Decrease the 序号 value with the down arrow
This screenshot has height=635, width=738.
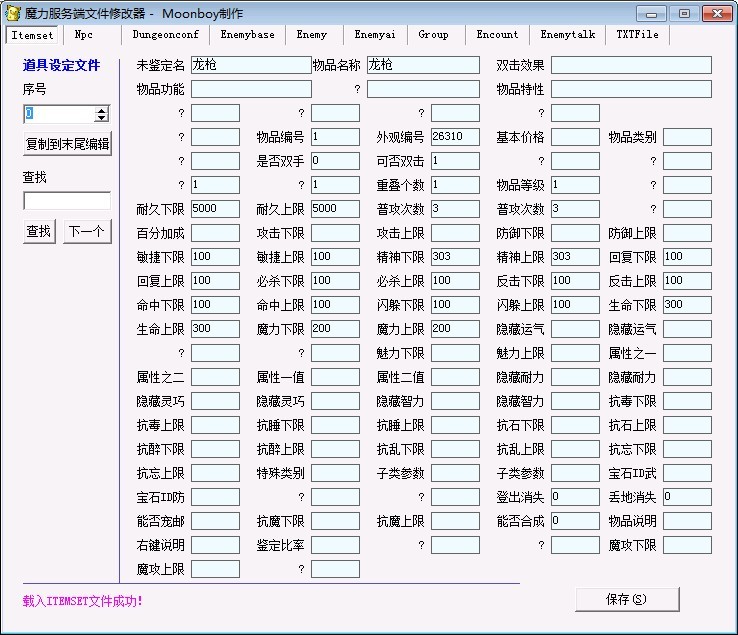[x=101, y=118]
